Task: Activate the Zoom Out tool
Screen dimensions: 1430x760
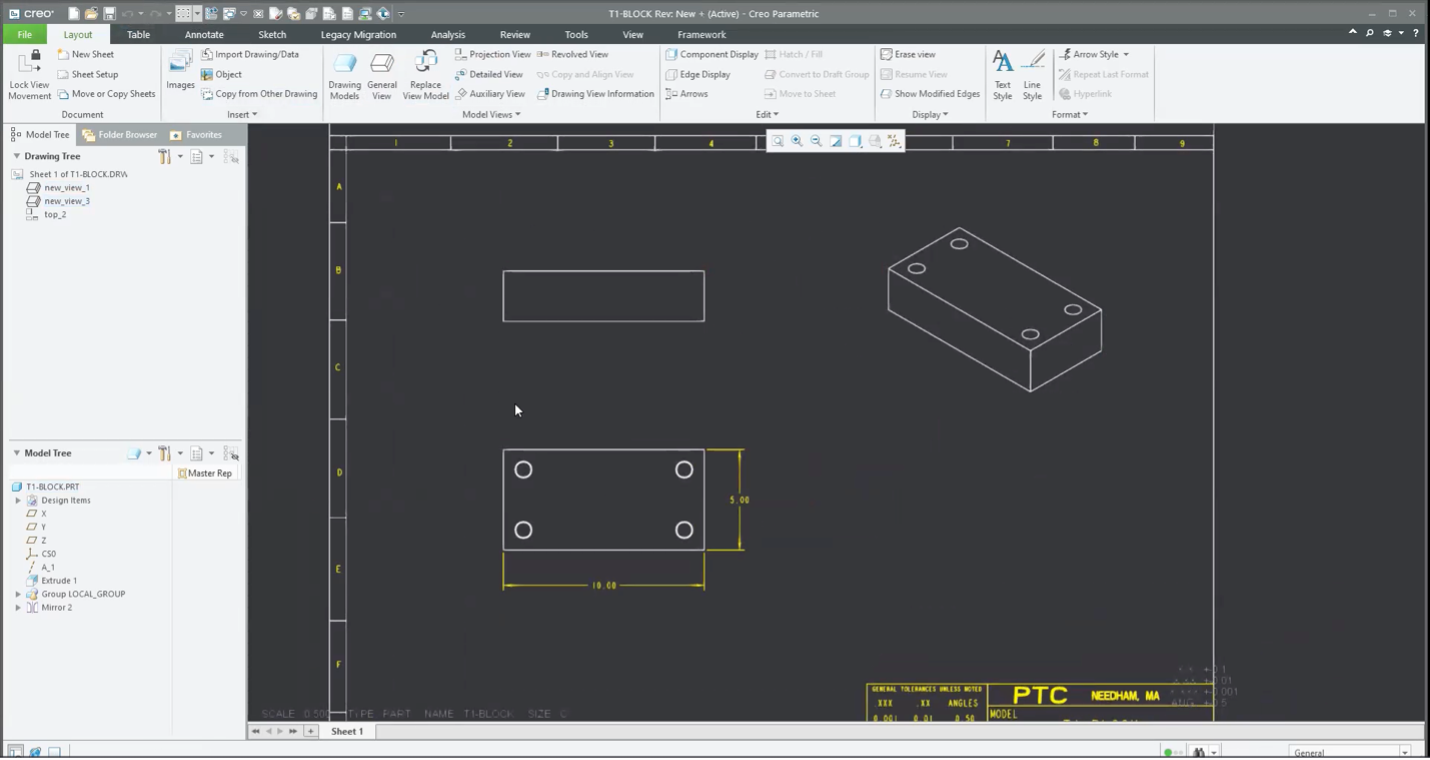Action: [x=816, y=141]
